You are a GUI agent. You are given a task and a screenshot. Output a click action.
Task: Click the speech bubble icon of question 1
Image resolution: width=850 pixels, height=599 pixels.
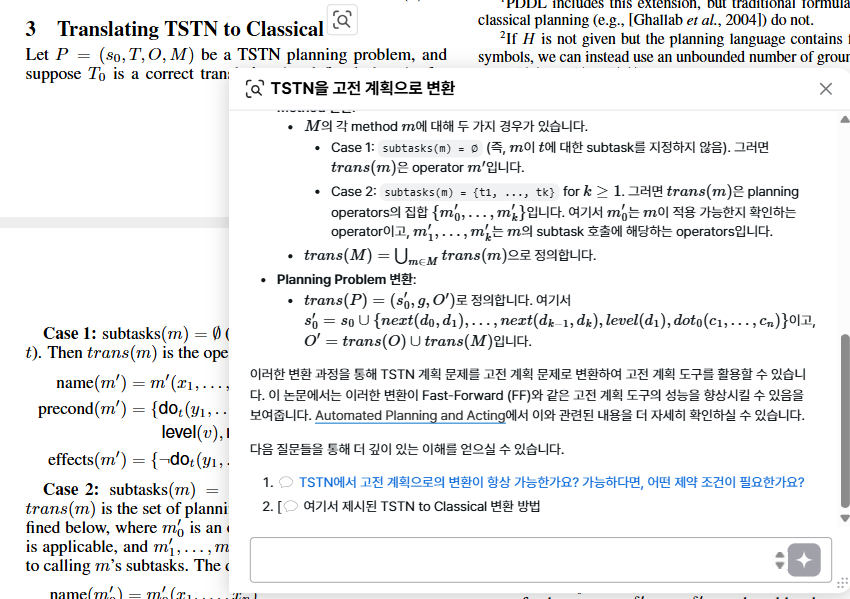point(286,482)
